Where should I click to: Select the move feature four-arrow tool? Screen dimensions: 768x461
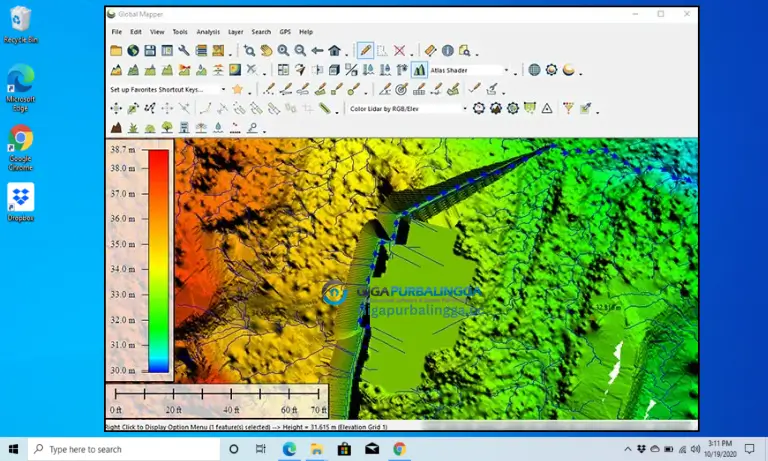pyautogui.click(x=116, y=108)
